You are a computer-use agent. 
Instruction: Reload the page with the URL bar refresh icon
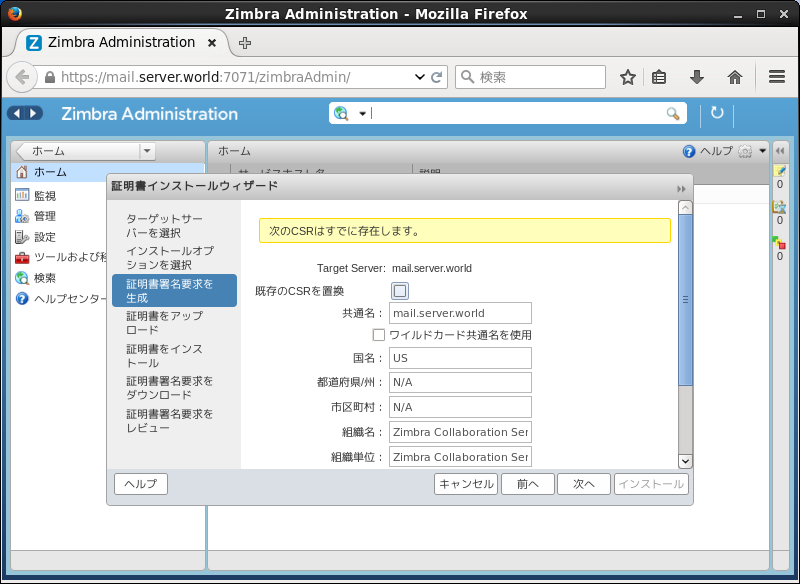click(437, 77)
